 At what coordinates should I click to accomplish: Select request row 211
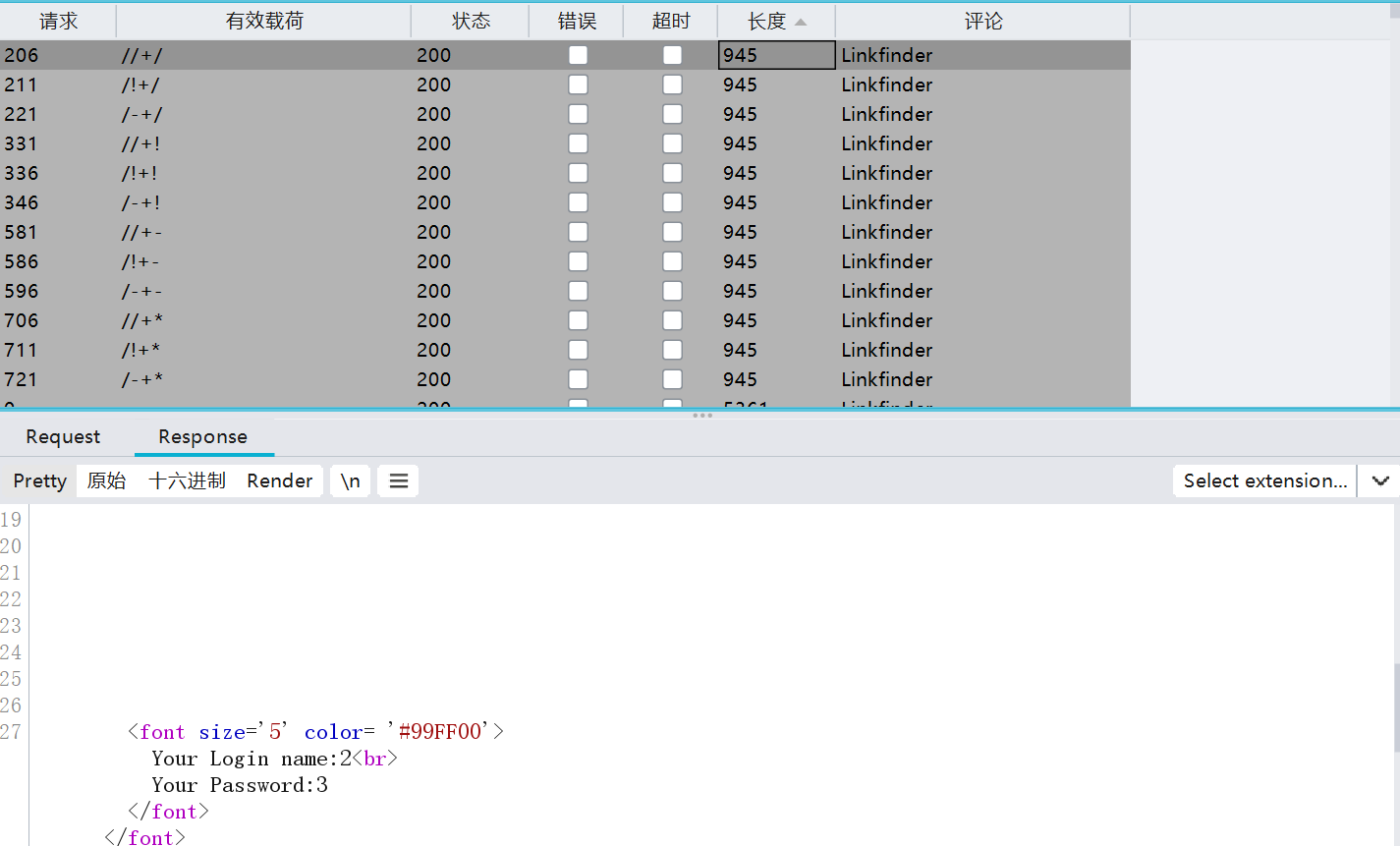tap(565, 85)
